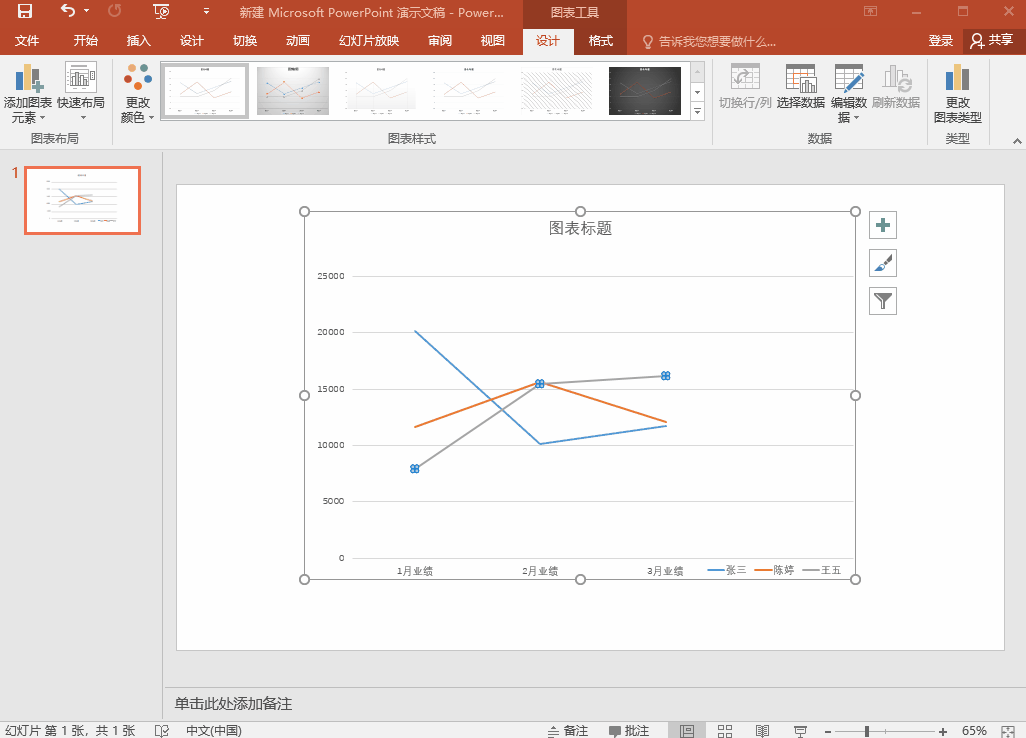Image resolution: width=1026 pixels, height=738 pixels.
Task: Open 添加图表元素 dropdown
Action: tap(27, 92)
